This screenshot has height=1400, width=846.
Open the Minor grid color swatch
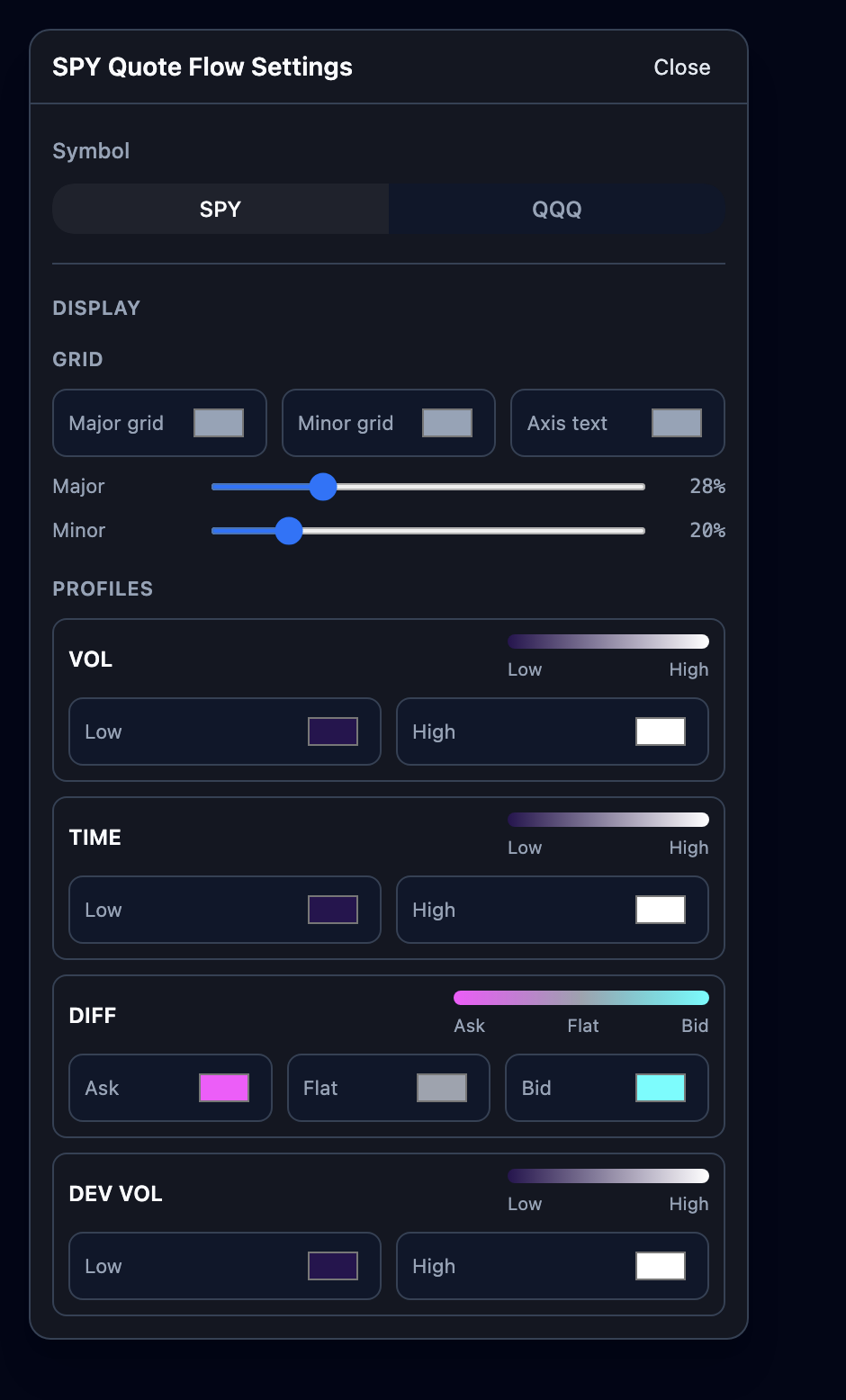coord(447,423)
